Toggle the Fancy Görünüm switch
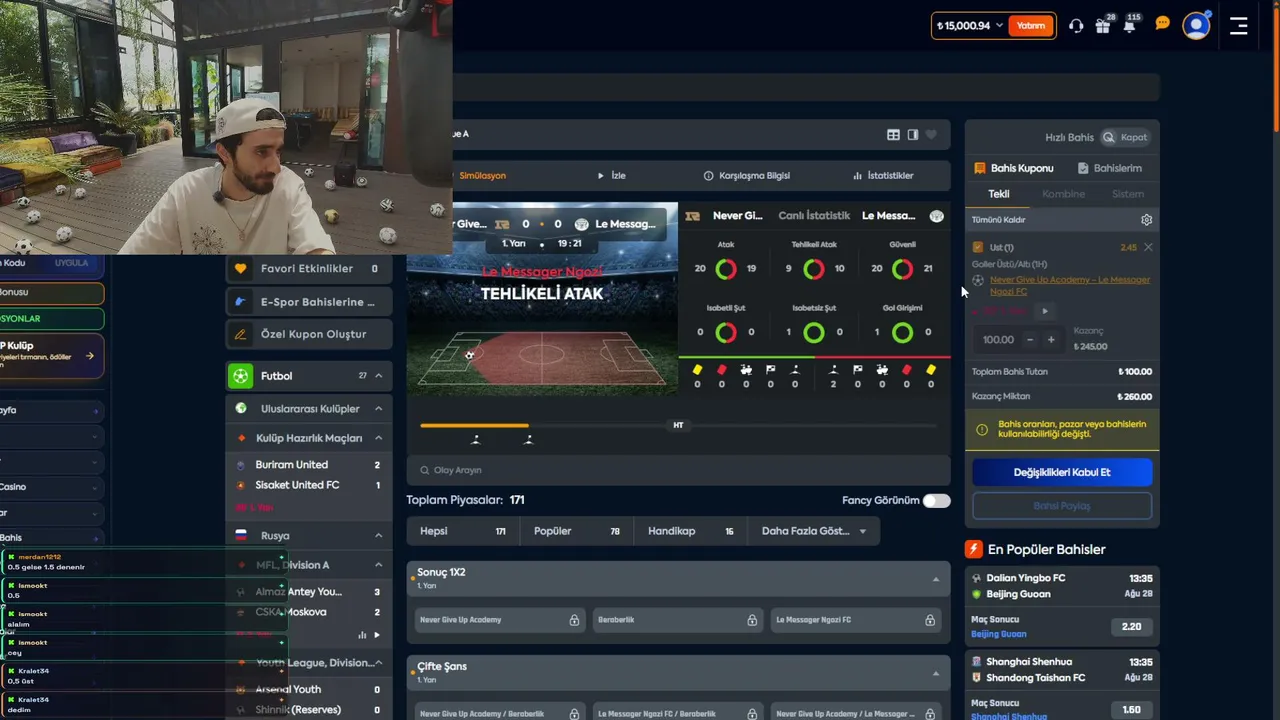Screen dimensions: 1280x720 tap(937, 500)
